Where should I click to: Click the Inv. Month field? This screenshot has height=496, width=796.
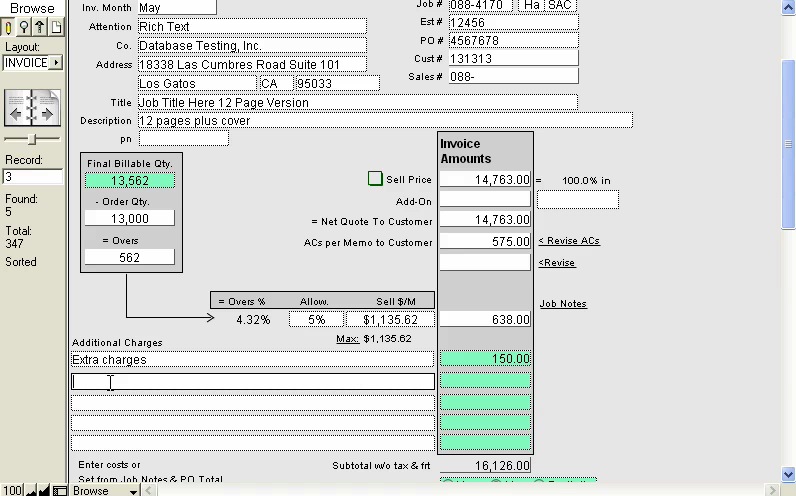point(177,8)
